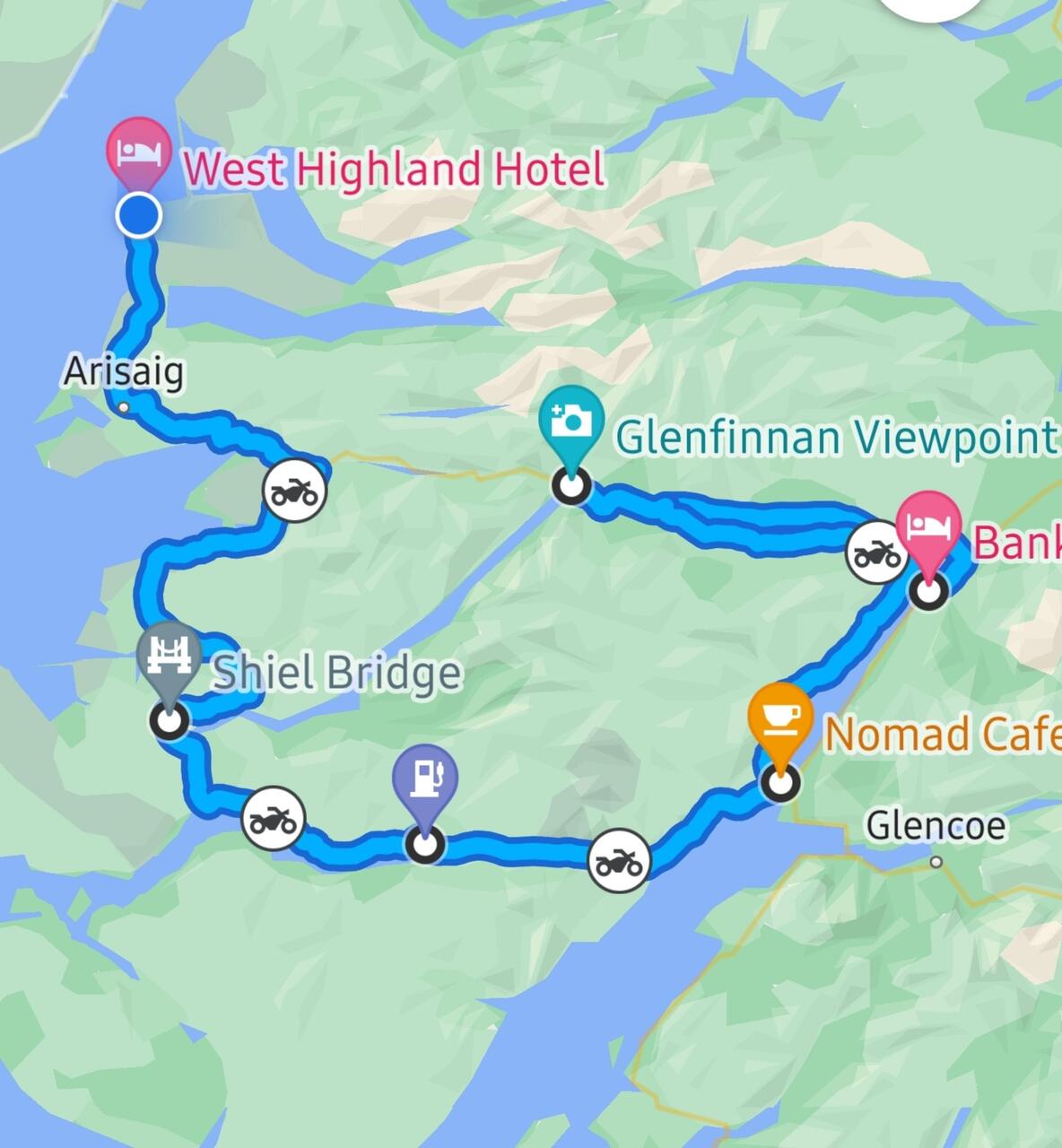Image resolution: width=1062 pixels, height=1148 pixels.
Task: Tap the Shiel Bridge text label
Action: click(x=336, y=673)
